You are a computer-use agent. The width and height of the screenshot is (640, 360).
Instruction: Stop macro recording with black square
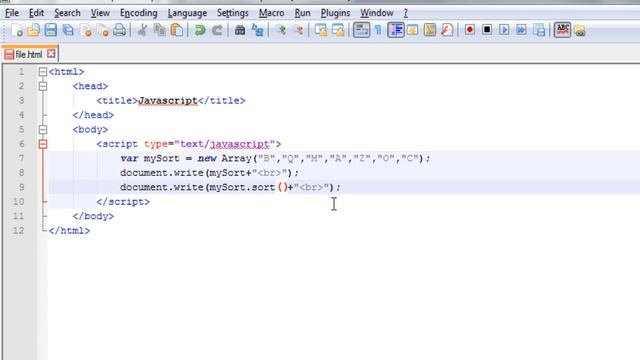coord(487,30)
